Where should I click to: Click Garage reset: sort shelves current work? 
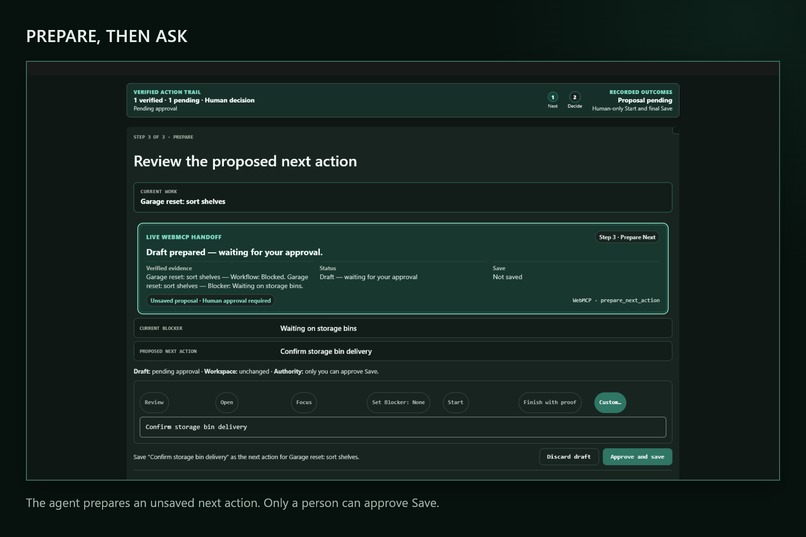(402, 197)
